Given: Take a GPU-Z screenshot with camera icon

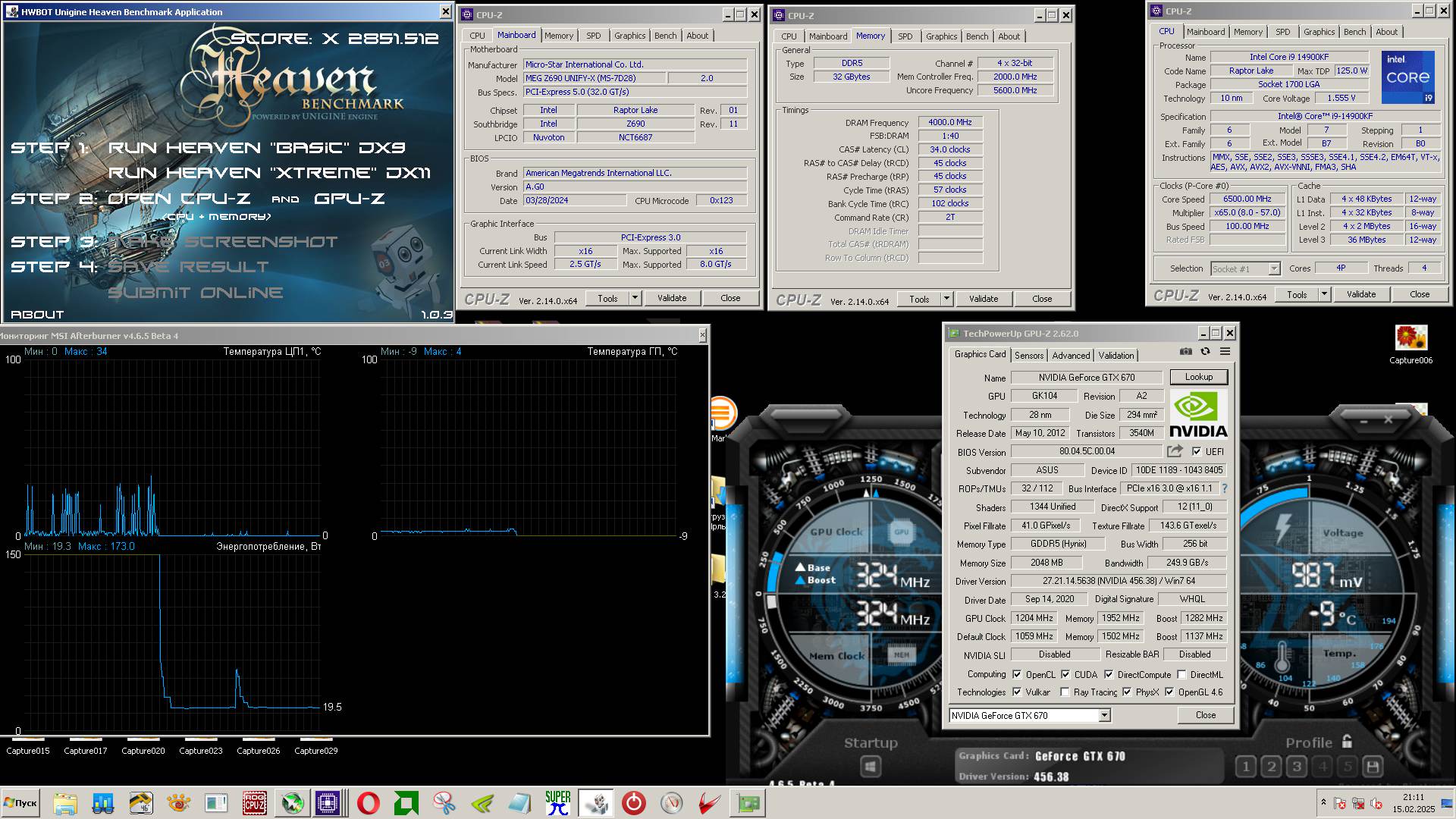Looking at the screenshot, I should tap(1186, 352).
